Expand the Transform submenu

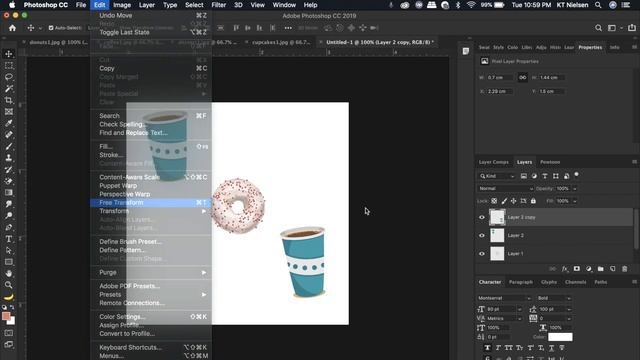[151, 211]
